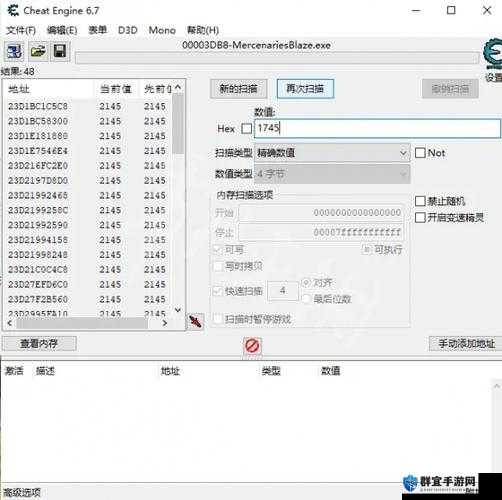
Task: Open the 表单 menu
Action: 98,30
